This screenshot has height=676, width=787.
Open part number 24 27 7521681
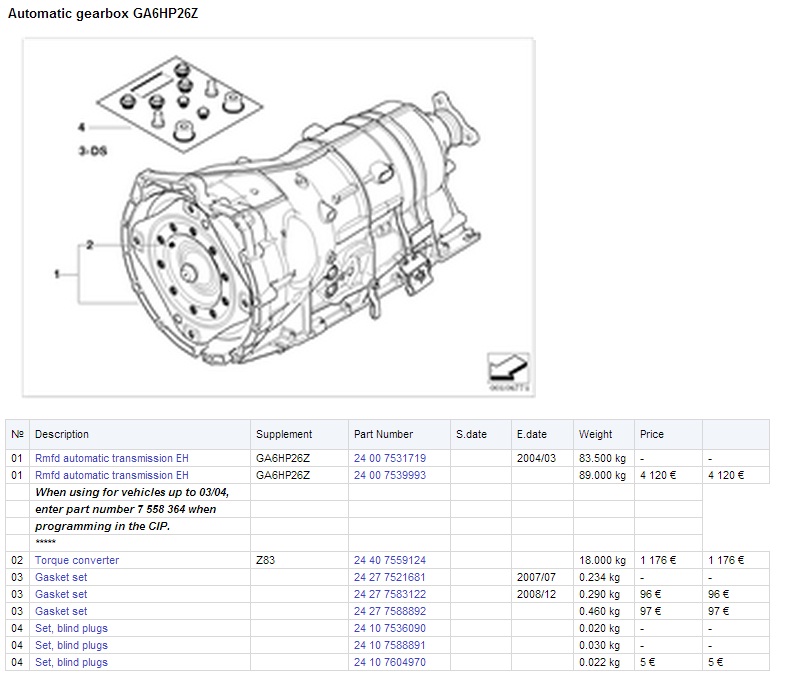[x=389, y=577]
